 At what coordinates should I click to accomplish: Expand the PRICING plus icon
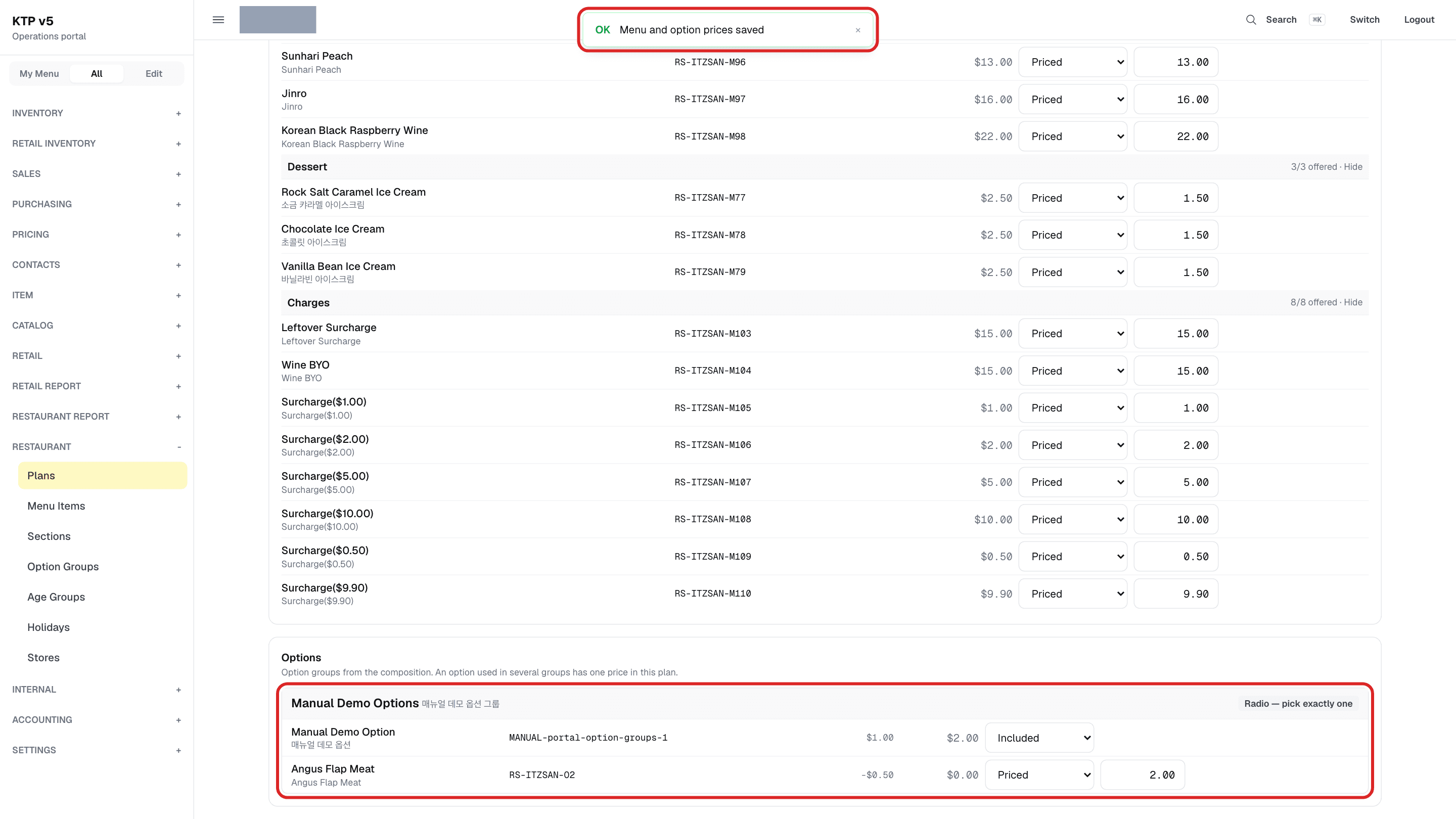(178, 235)
